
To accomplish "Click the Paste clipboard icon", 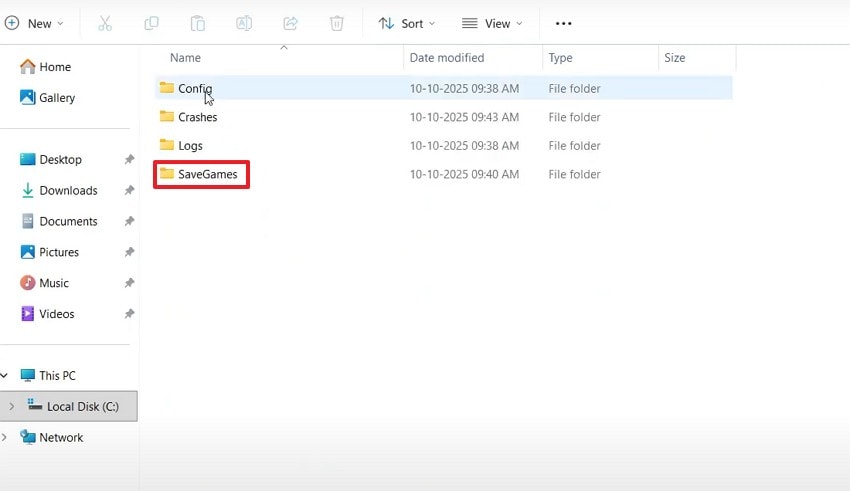I will [198, 23].
